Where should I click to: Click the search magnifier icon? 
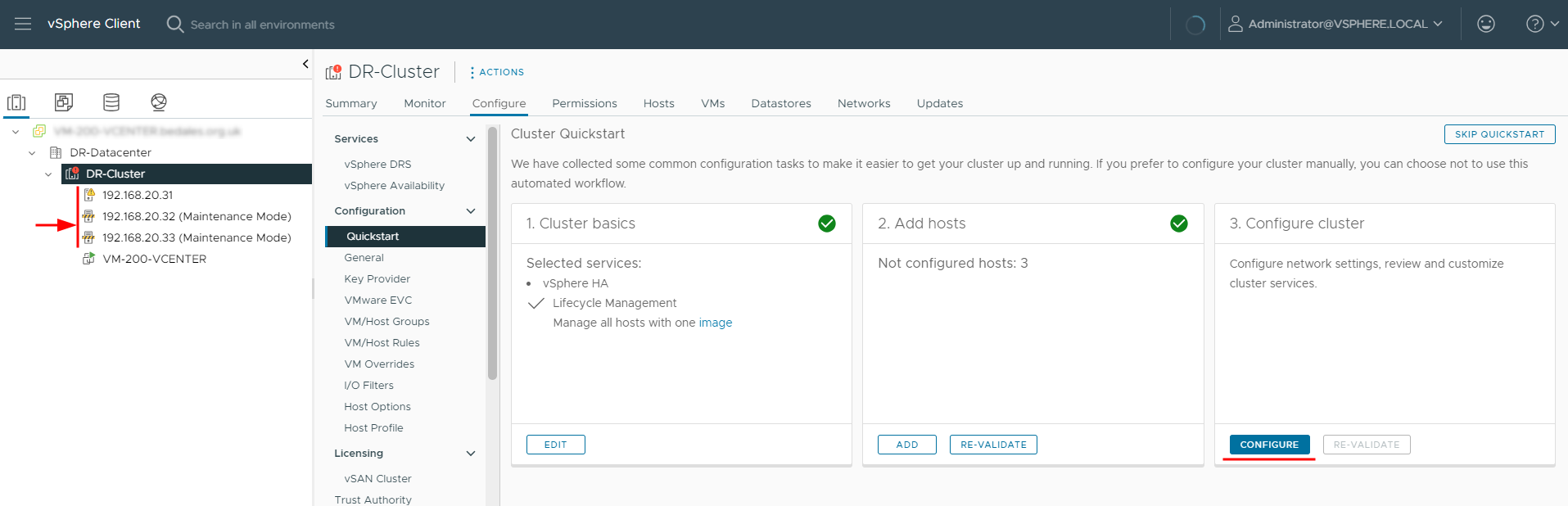pyautogui.click(x=174, y=24)
